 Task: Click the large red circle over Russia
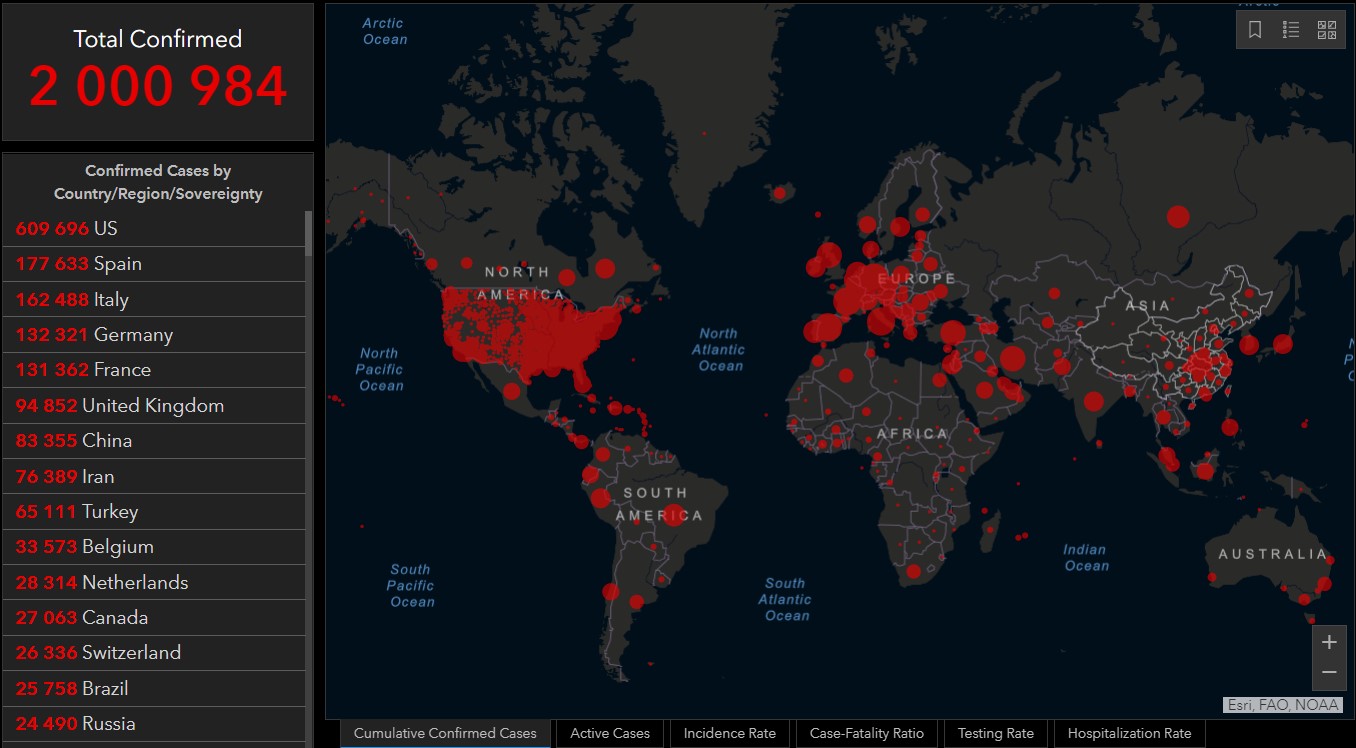(x=1178, y=216)
